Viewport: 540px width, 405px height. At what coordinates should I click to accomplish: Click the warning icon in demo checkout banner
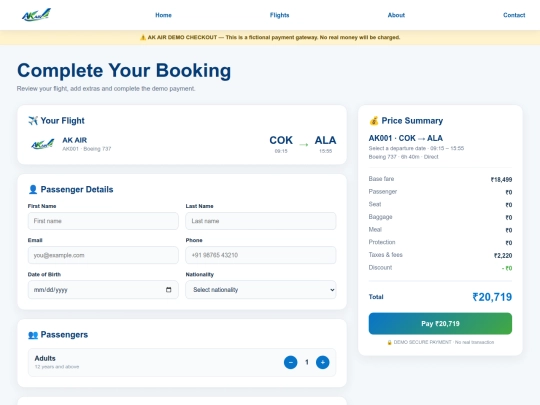tap(143, 37)
